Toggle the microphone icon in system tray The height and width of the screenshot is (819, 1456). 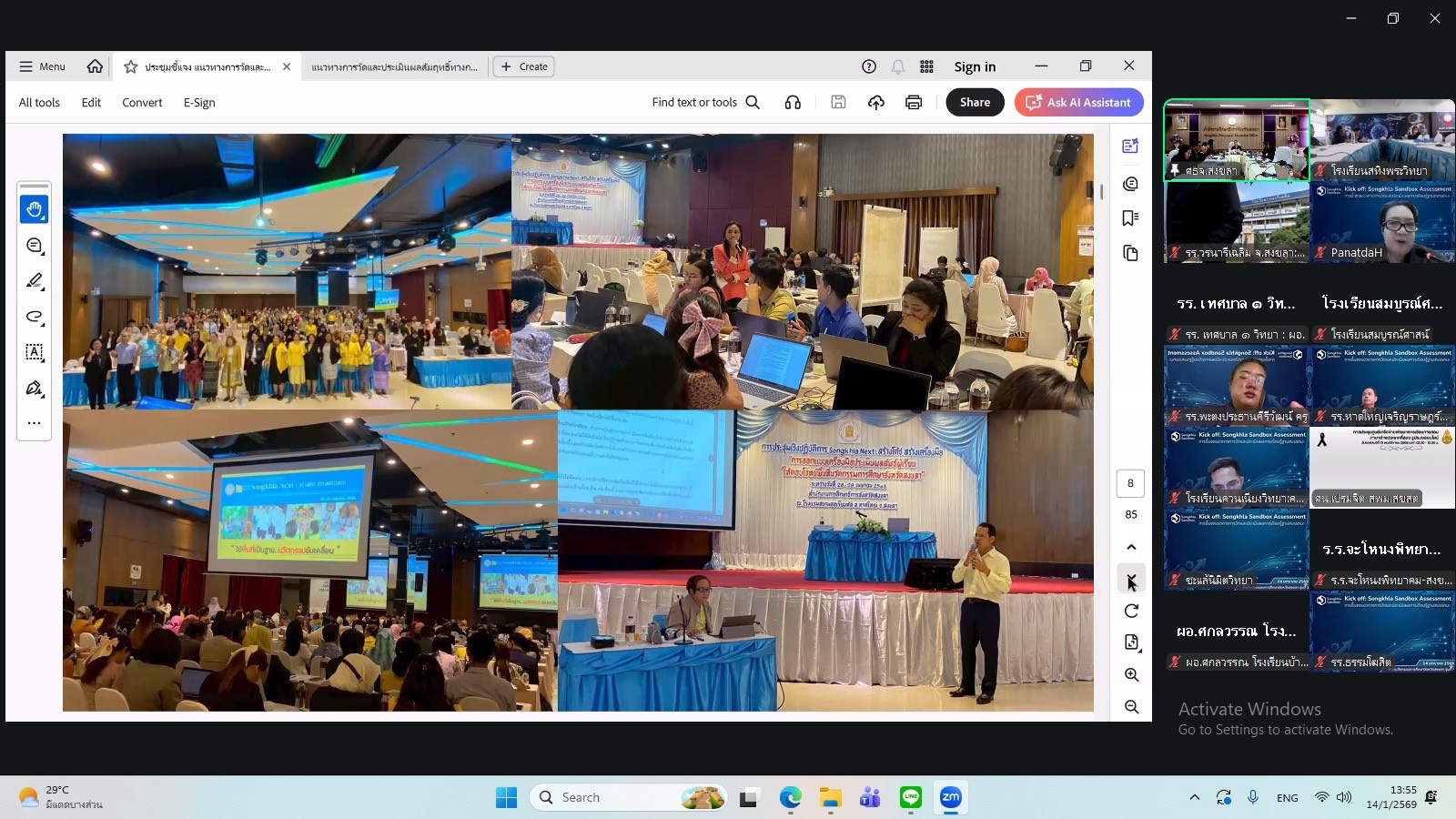pos(1253,797)
